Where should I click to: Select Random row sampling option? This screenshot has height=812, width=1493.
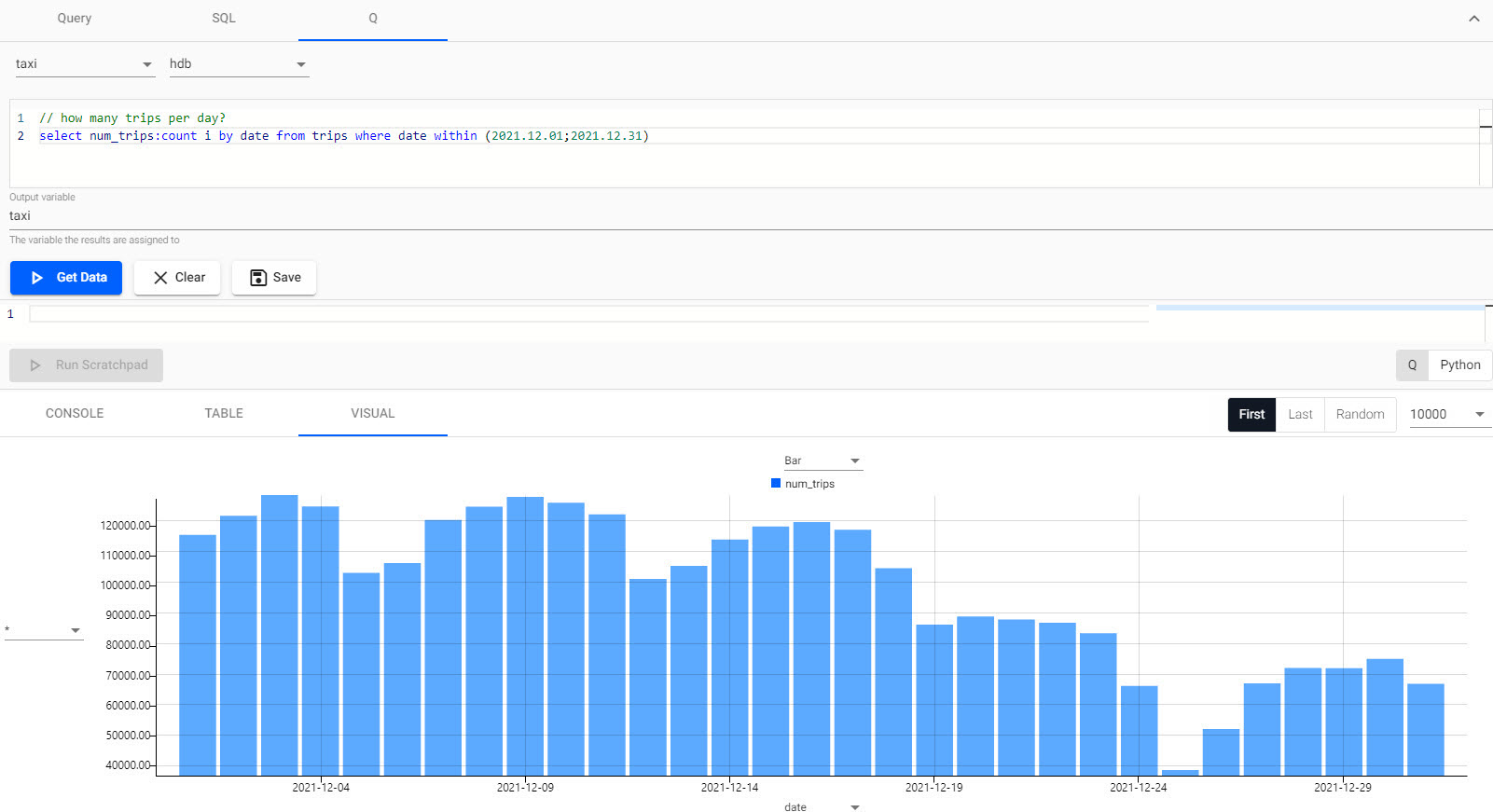[1360, 415]
